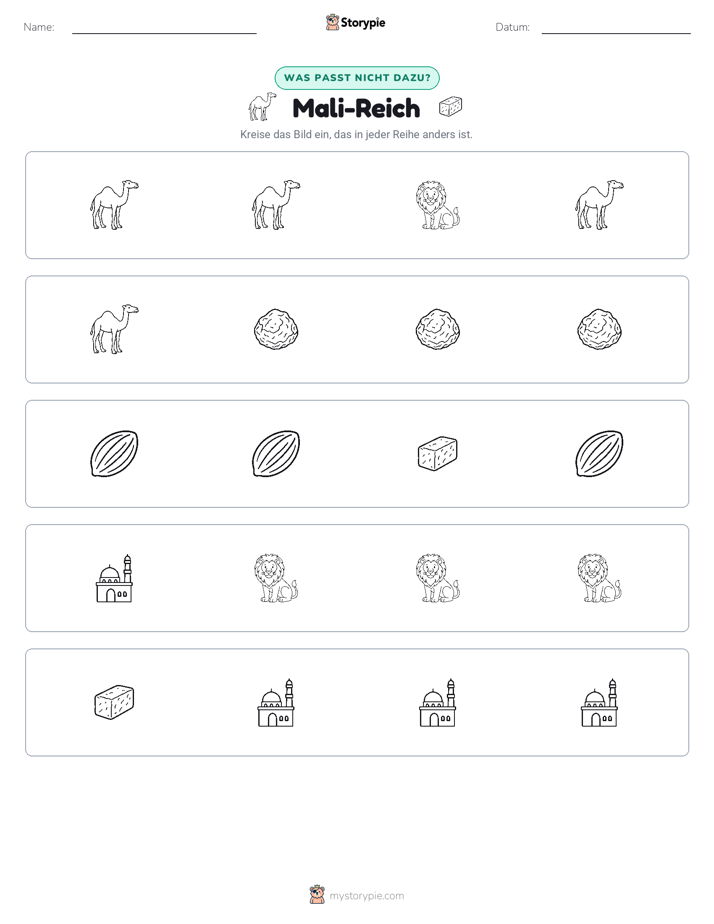The image size is (714, 924).
Task: Select the first cocoa pod in row three
Action: click(114, 453)
